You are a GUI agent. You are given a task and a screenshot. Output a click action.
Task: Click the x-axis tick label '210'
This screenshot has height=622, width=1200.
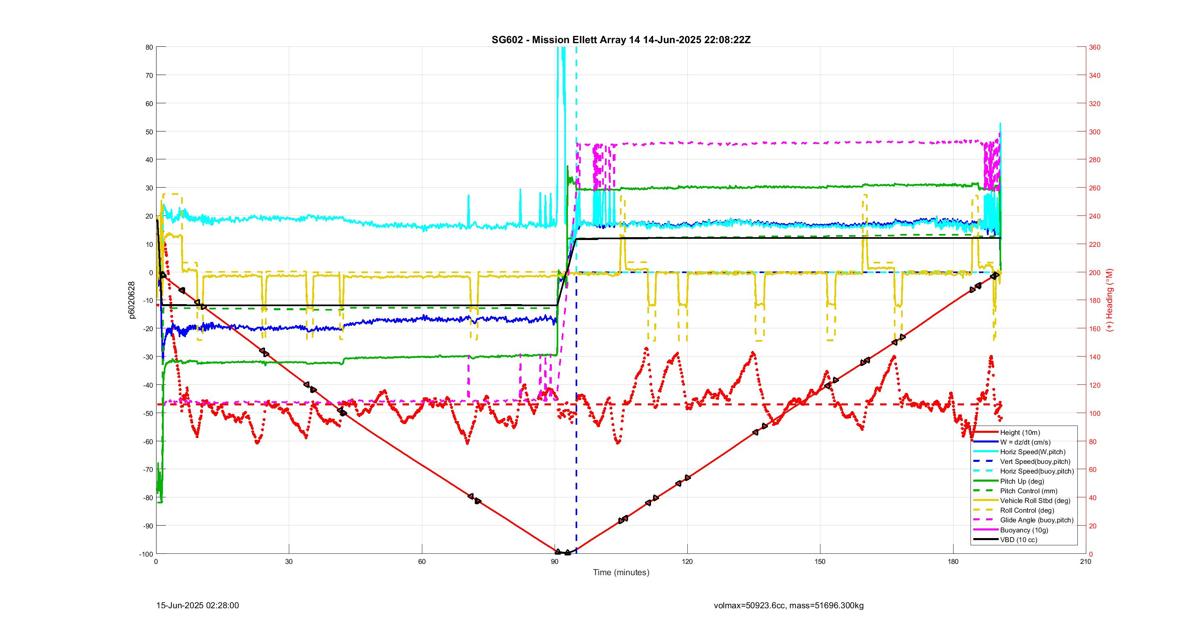1085,562
